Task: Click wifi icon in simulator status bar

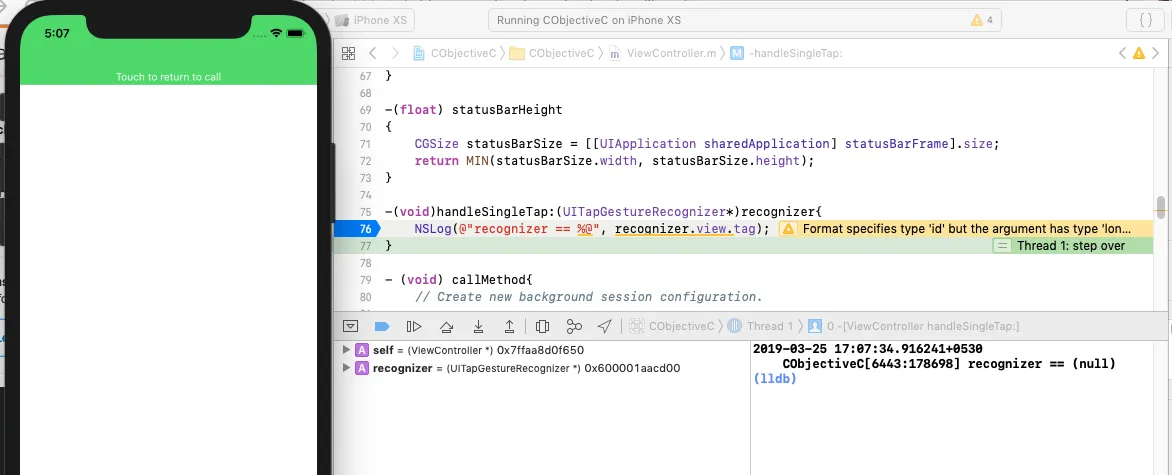Action: tap(276, 33)
